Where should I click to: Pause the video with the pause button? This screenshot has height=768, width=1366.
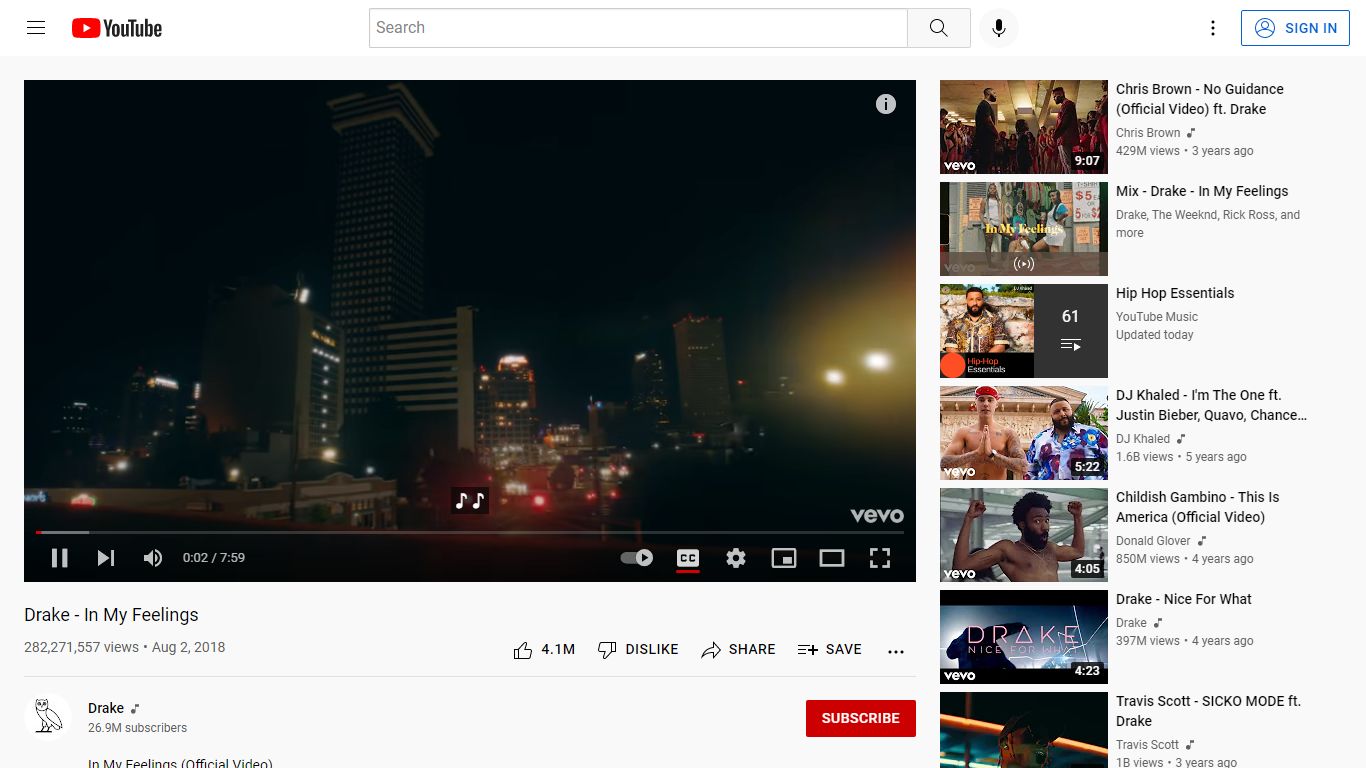(x=60, y=558)
